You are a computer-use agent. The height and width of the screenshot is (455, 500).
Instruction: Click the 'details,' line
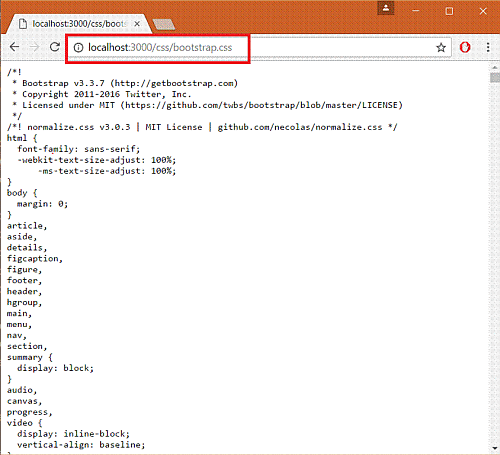(x=27, y=248)
